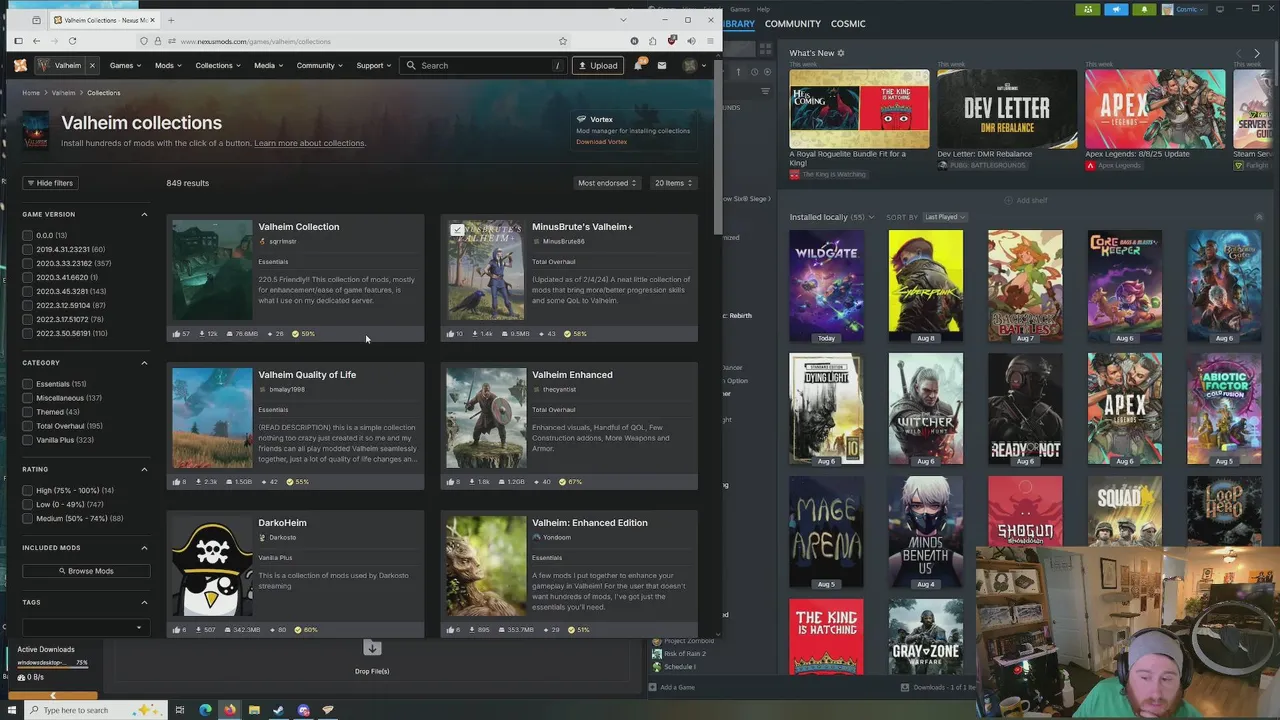Open the Nexus Mods user avatar menu
1280x720 pixels.
[693, 66]
